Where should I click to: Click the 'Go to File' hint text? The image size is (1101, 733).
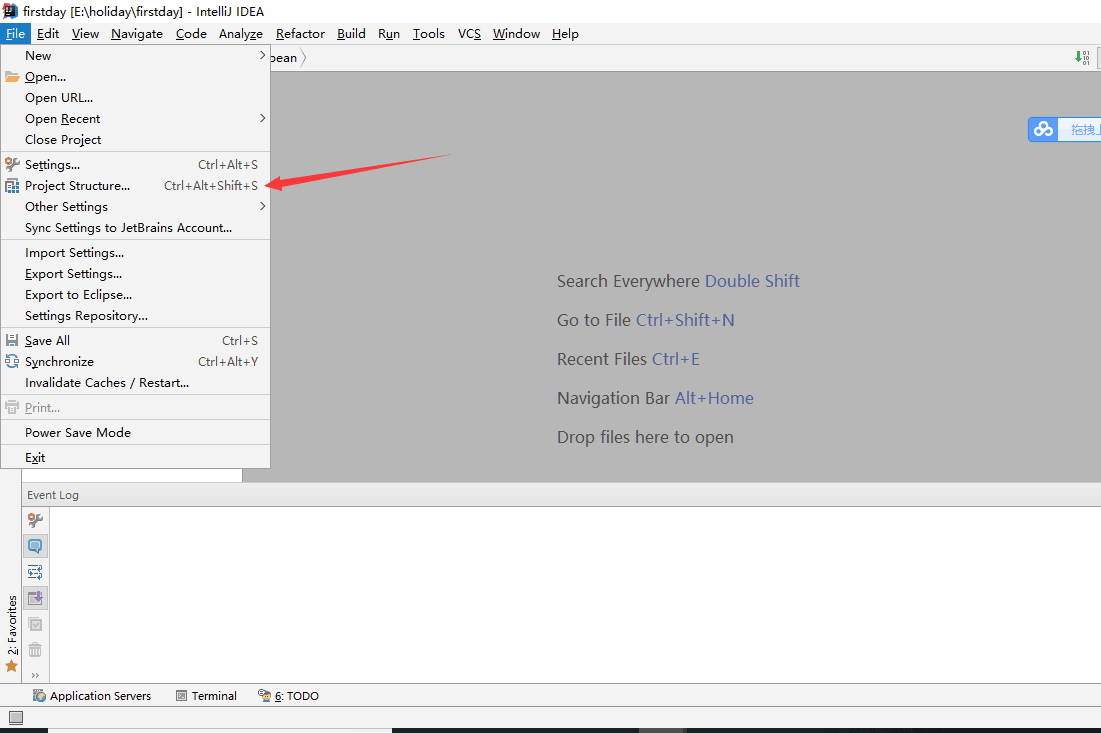[594, 320]
